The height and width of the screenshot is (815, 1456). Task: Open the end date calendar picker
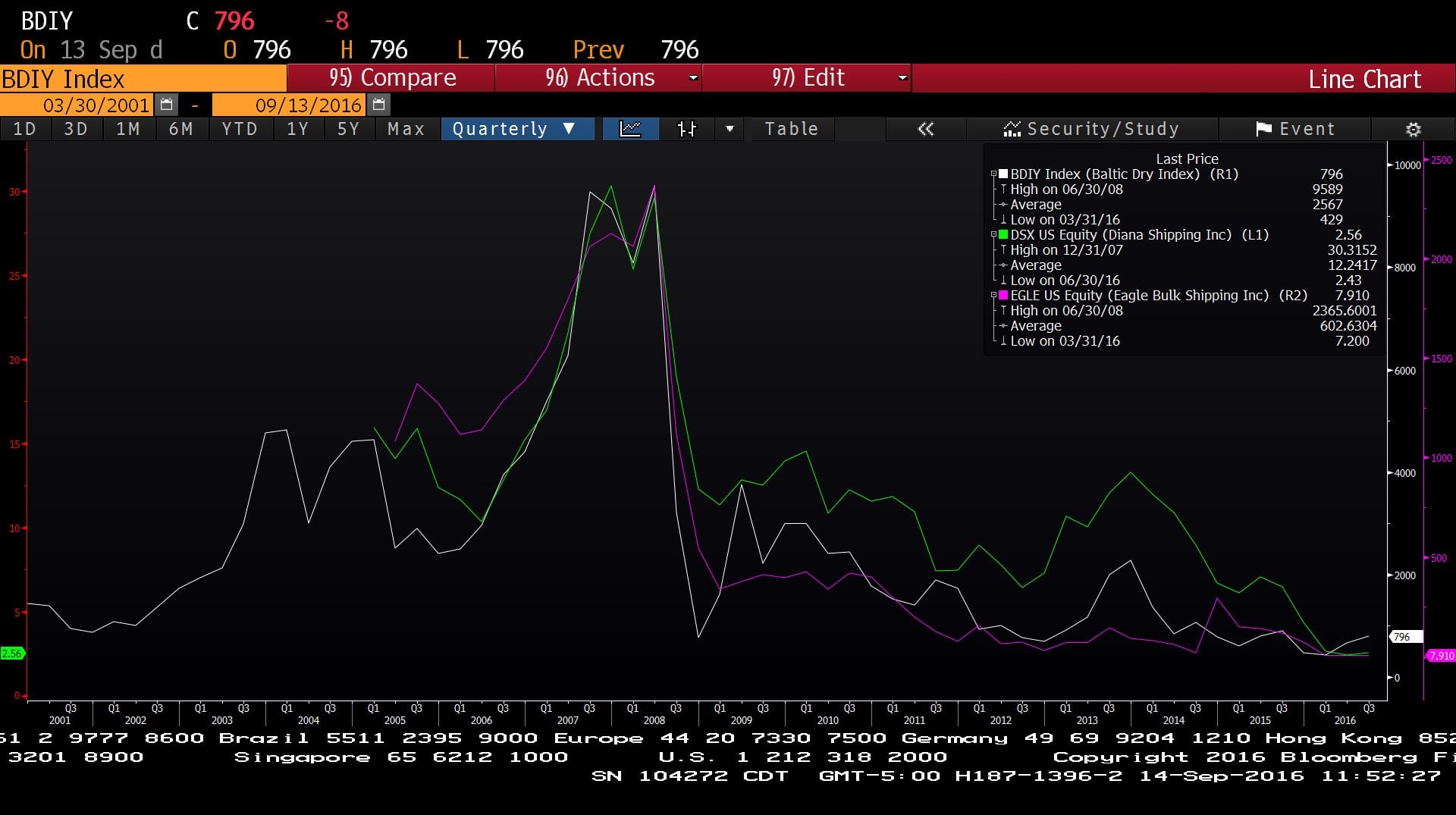[x=379, y=105]
